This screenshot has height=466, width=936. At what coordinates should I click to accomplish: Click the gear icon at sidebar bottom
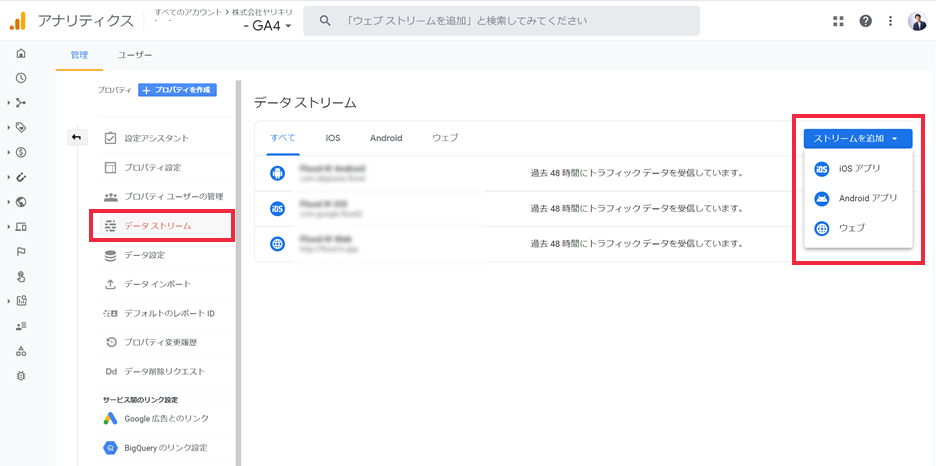click(x=21, y=375)
